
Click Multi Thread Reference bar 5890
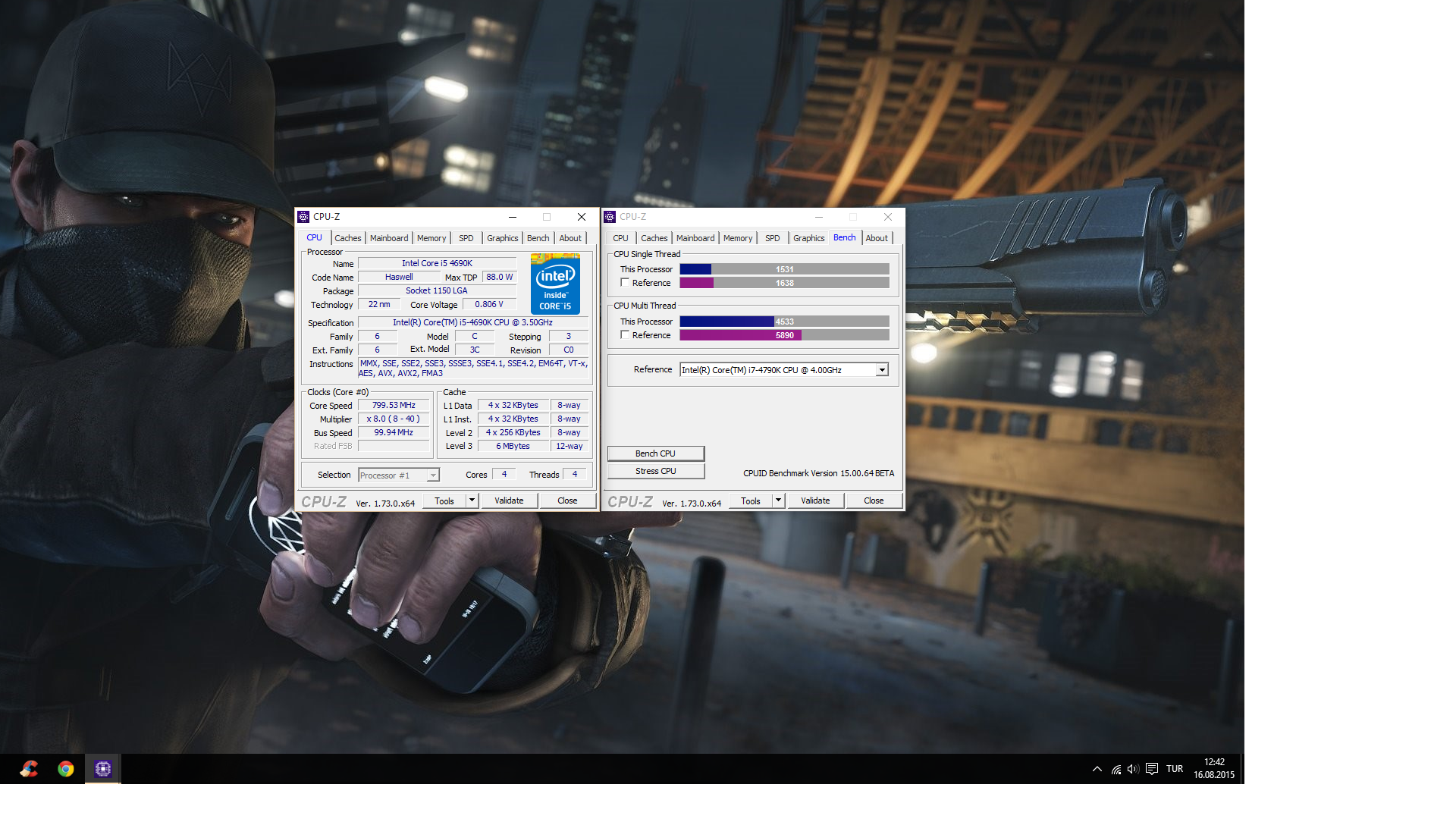[x=784, y=335]
